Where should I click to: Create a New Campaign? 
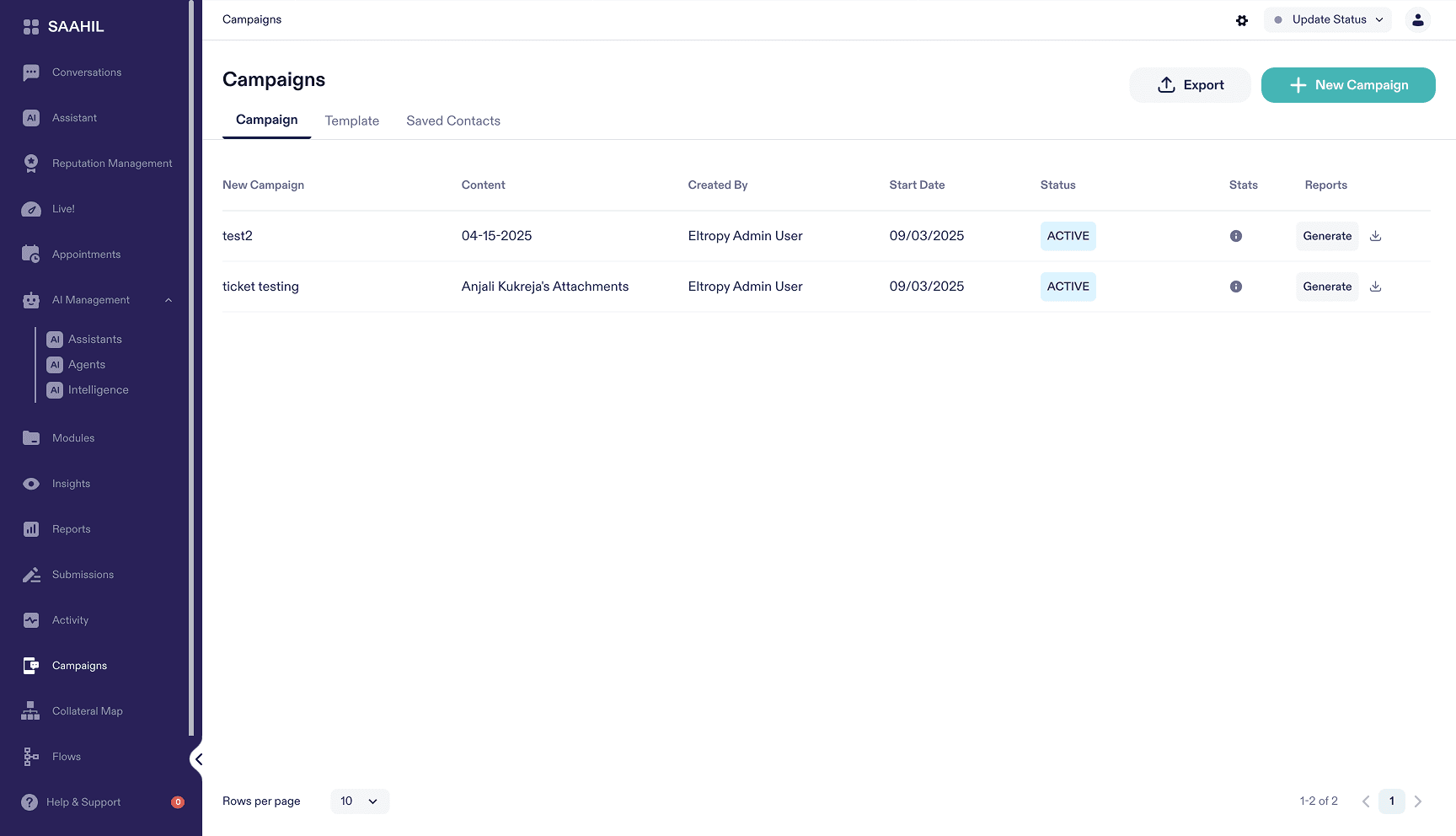pyautogui.click(x=1348, y=85)
